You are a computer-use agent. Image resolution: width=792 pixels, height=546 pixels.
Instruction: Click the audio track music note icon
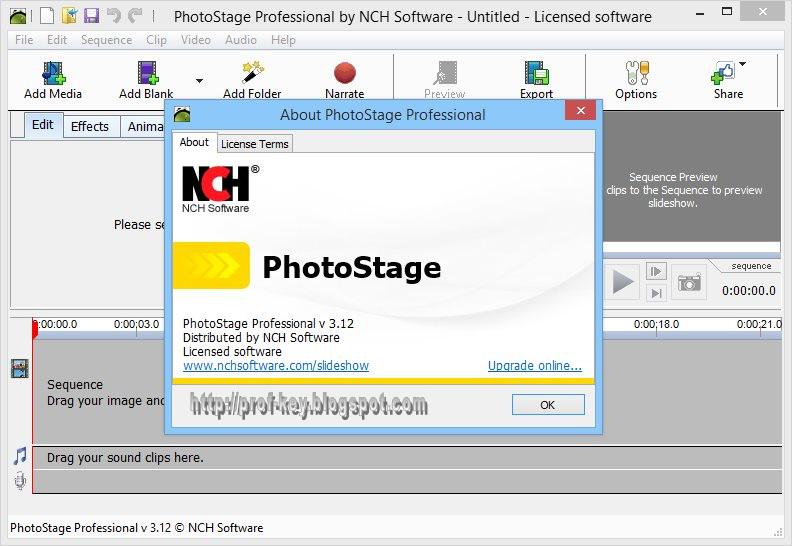click(20, 456)
